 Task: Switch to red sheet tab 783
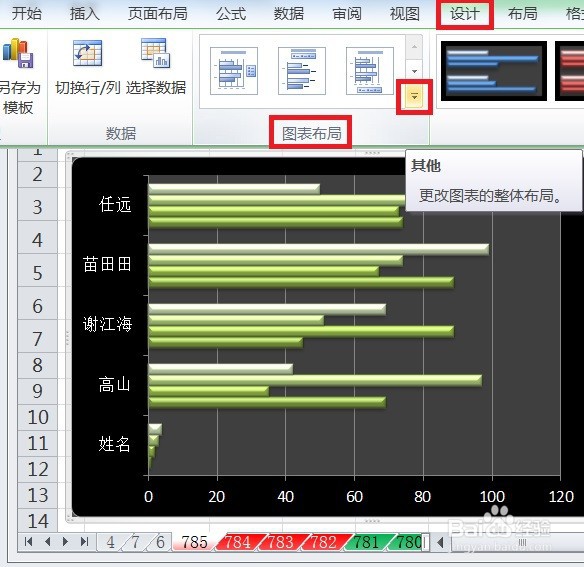pyautogui.click(x=281, y=542)
